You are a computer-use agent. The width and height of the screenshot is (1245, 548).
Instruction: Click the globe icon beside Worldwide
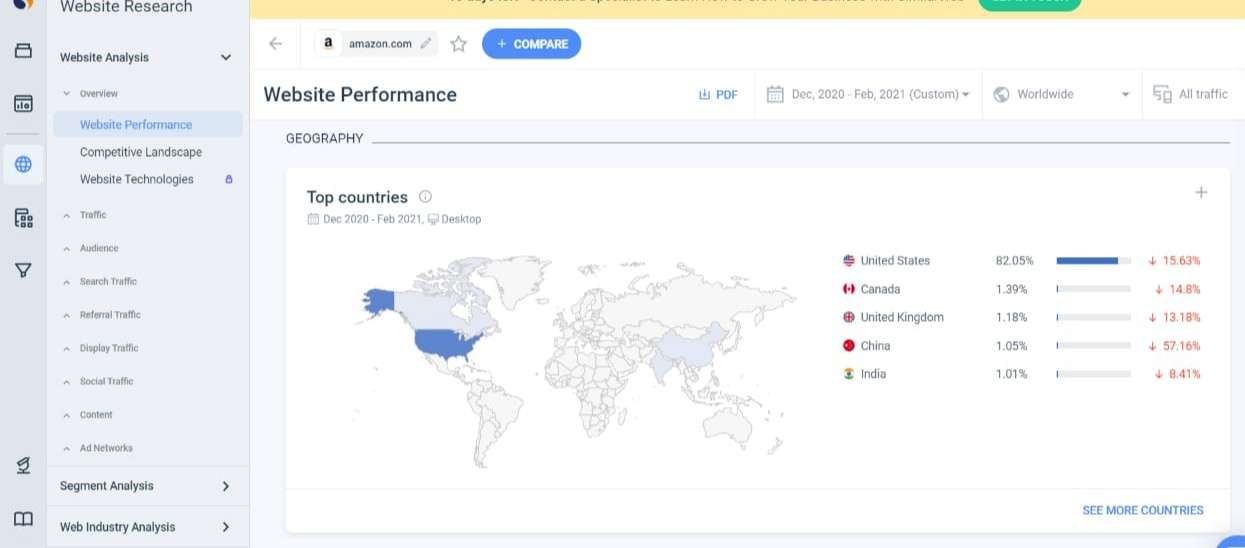1001,94
